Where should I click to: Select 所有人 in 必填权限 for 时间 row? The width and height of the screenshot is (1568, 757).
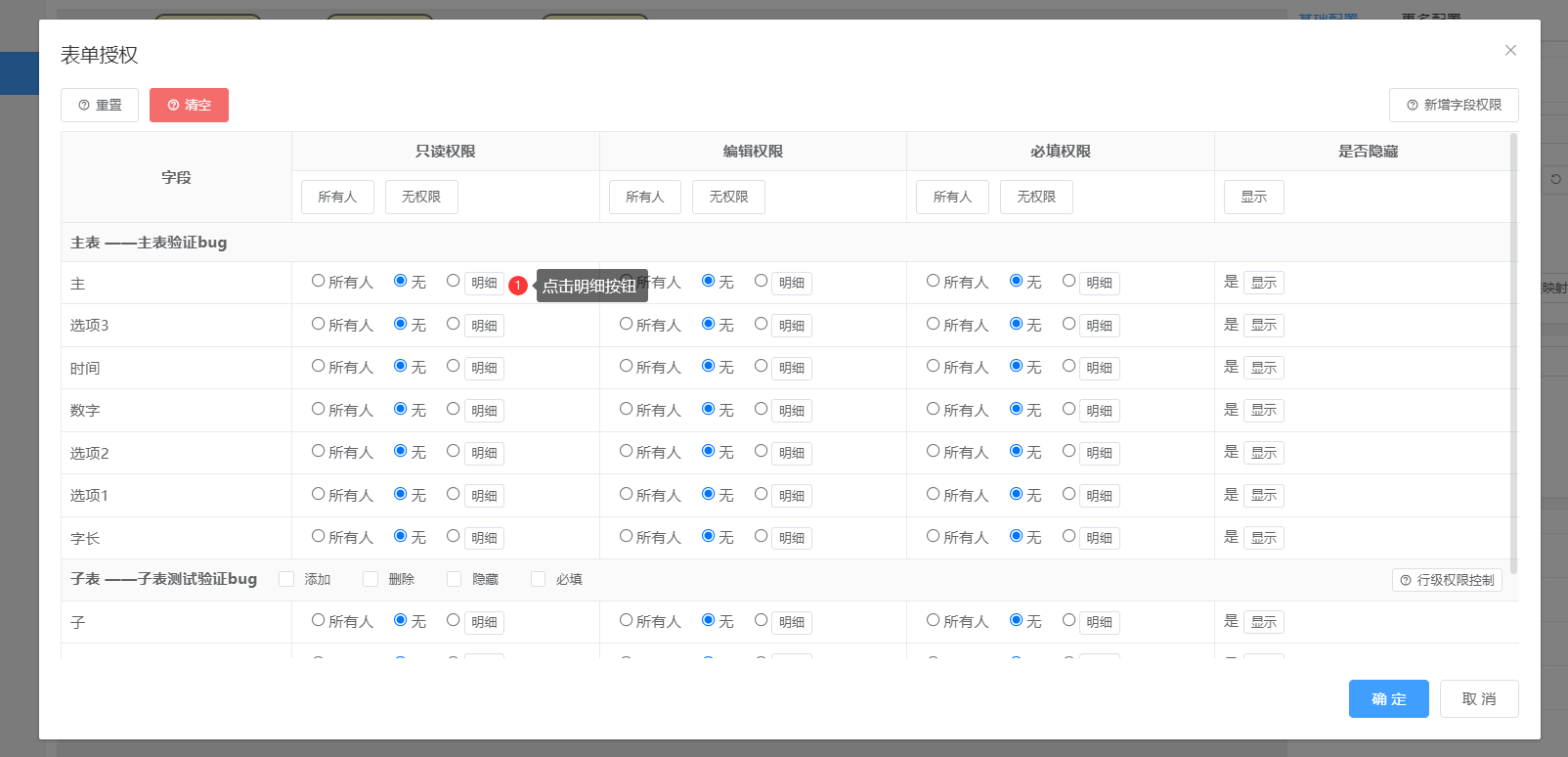coord(934,366)
